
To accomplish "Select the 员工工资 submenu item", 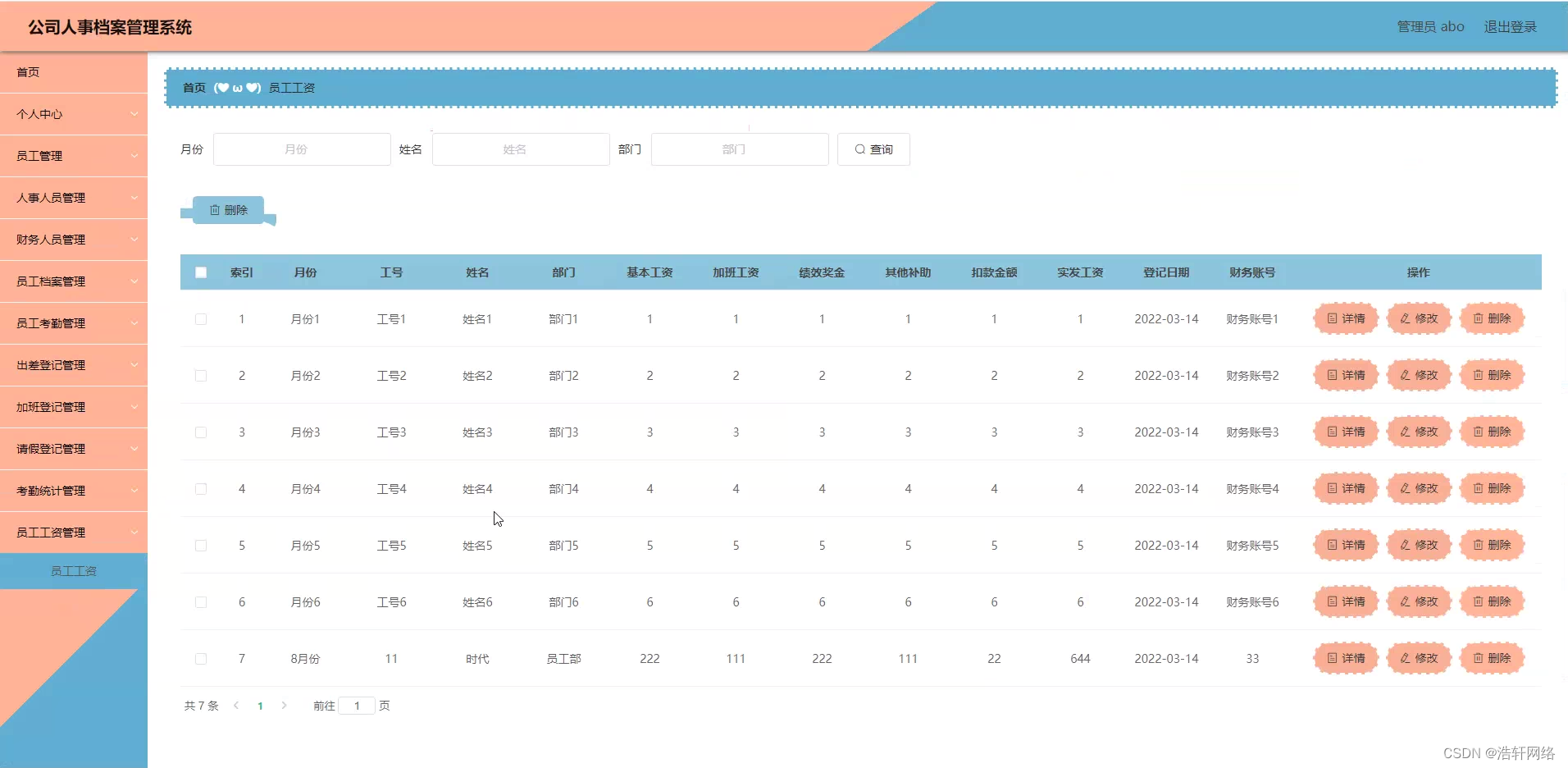I will [x=74, y=570].
